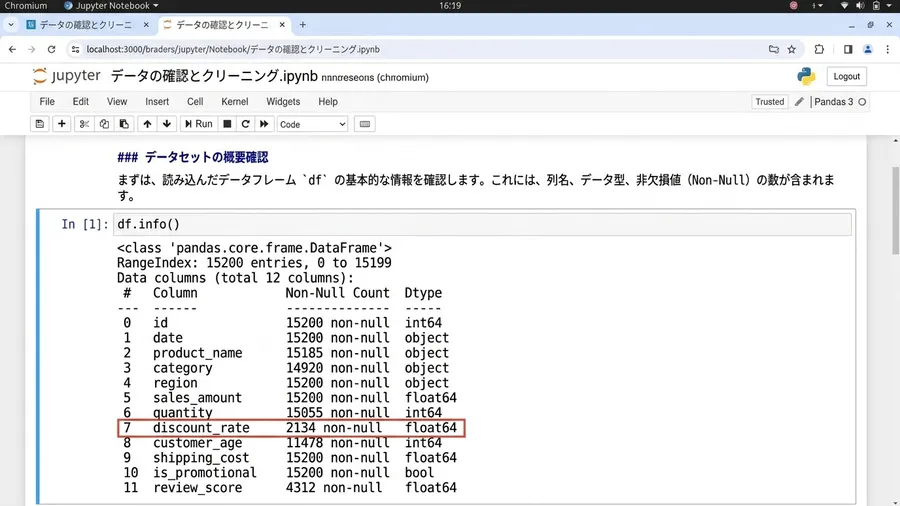The height and width of the screenshot is (506, 900).
Task: Copy selected cells icon
Action: 104,124
